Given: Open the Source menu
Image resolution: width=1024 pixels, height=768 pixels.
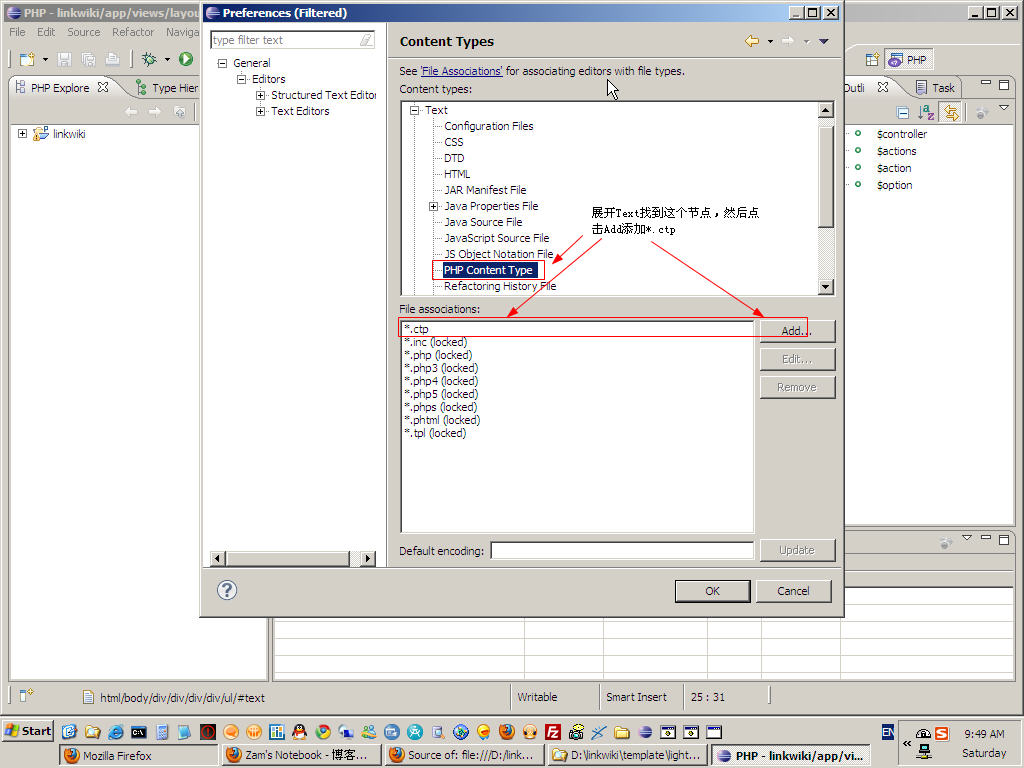Looking at the screenshot, I should point(84,32).
